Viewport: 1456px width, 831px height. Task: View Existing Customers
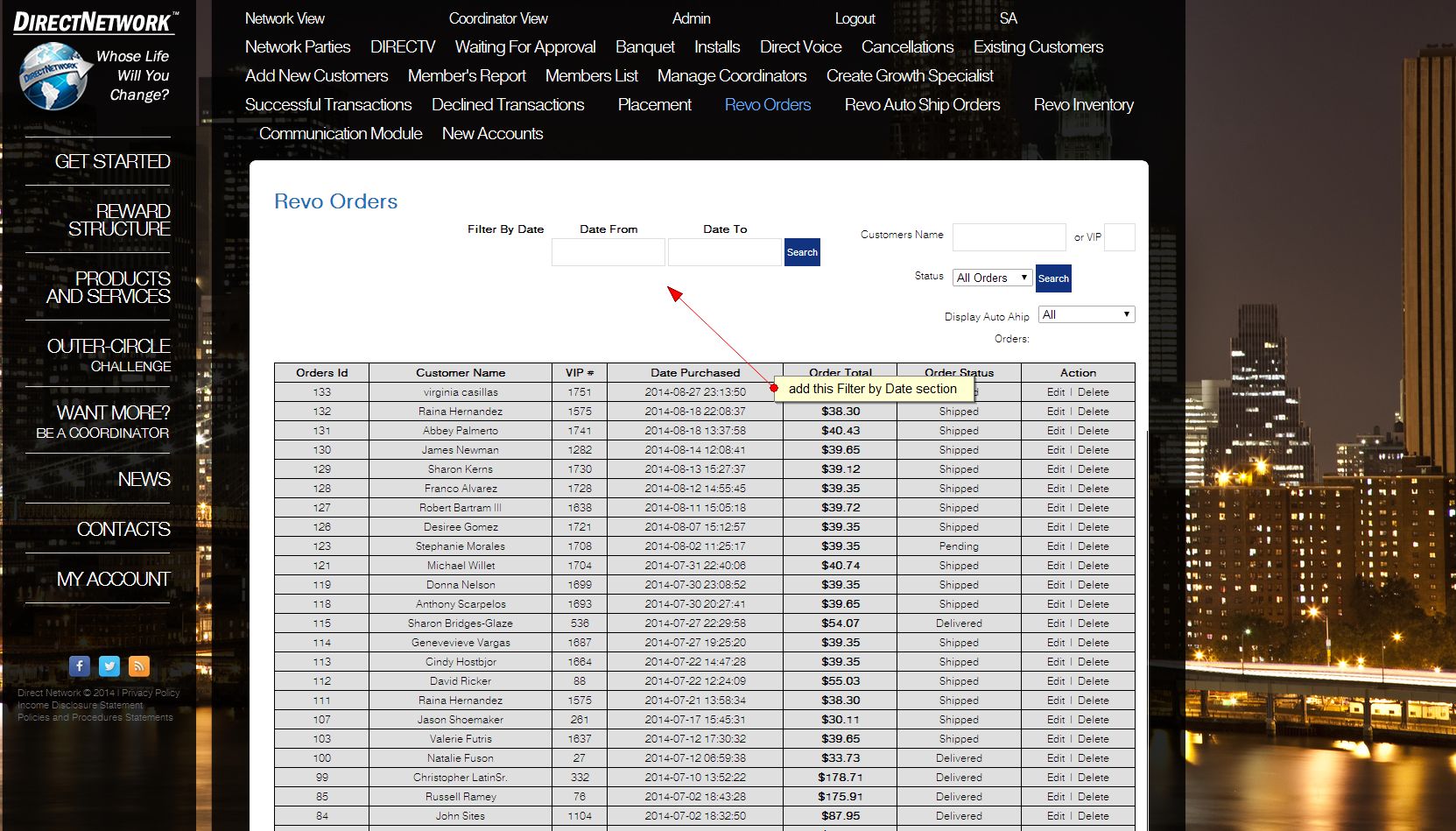1038,47
